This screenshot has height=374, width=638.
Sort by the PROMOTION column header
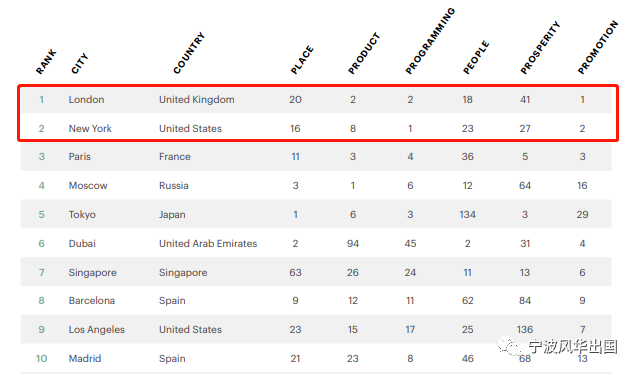pyautogui.click(x=598, y=47)
